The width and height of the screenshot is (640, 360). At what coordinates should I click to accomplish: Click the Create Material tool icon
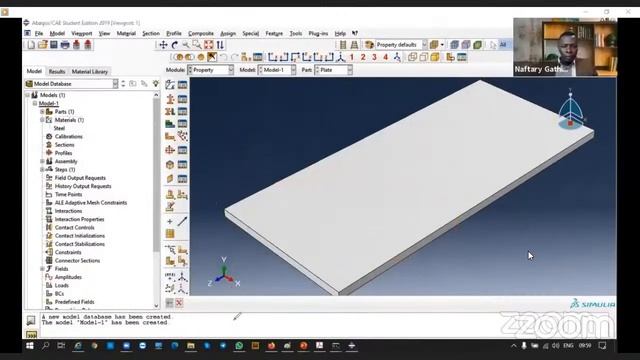[170, 85]
